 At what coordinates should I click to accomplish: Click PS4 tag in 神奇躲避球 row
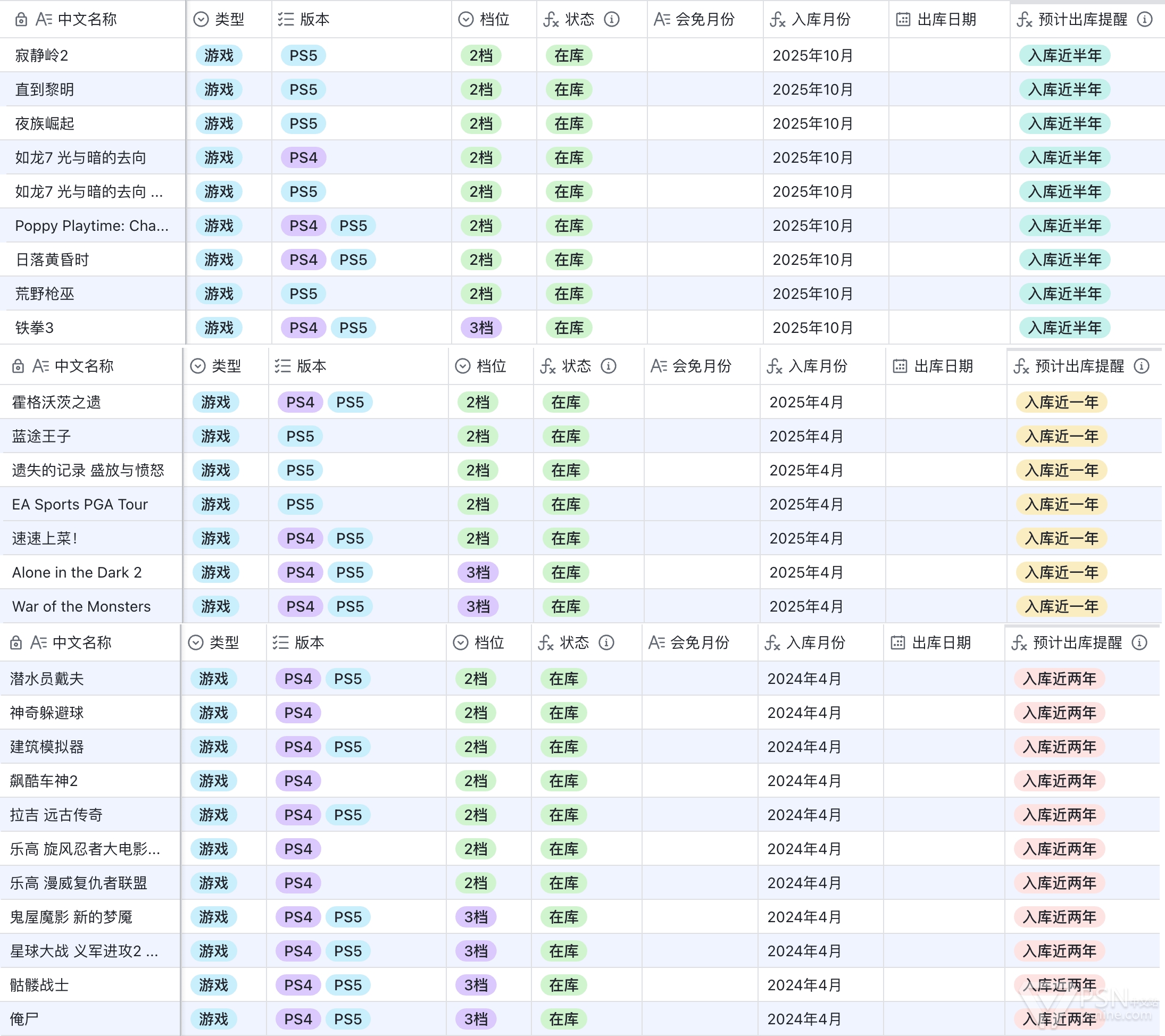(x=298, y=713)
